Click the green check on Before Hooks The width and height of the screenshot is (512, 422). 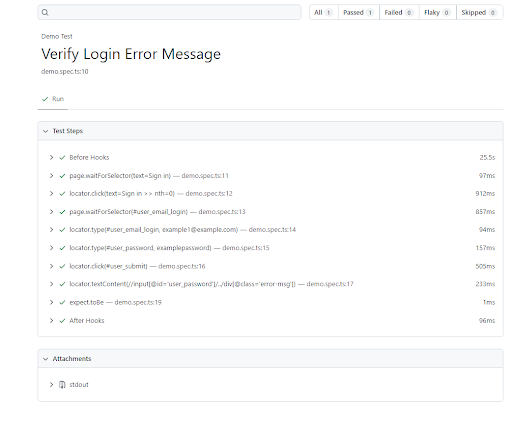tap(62, 157)
